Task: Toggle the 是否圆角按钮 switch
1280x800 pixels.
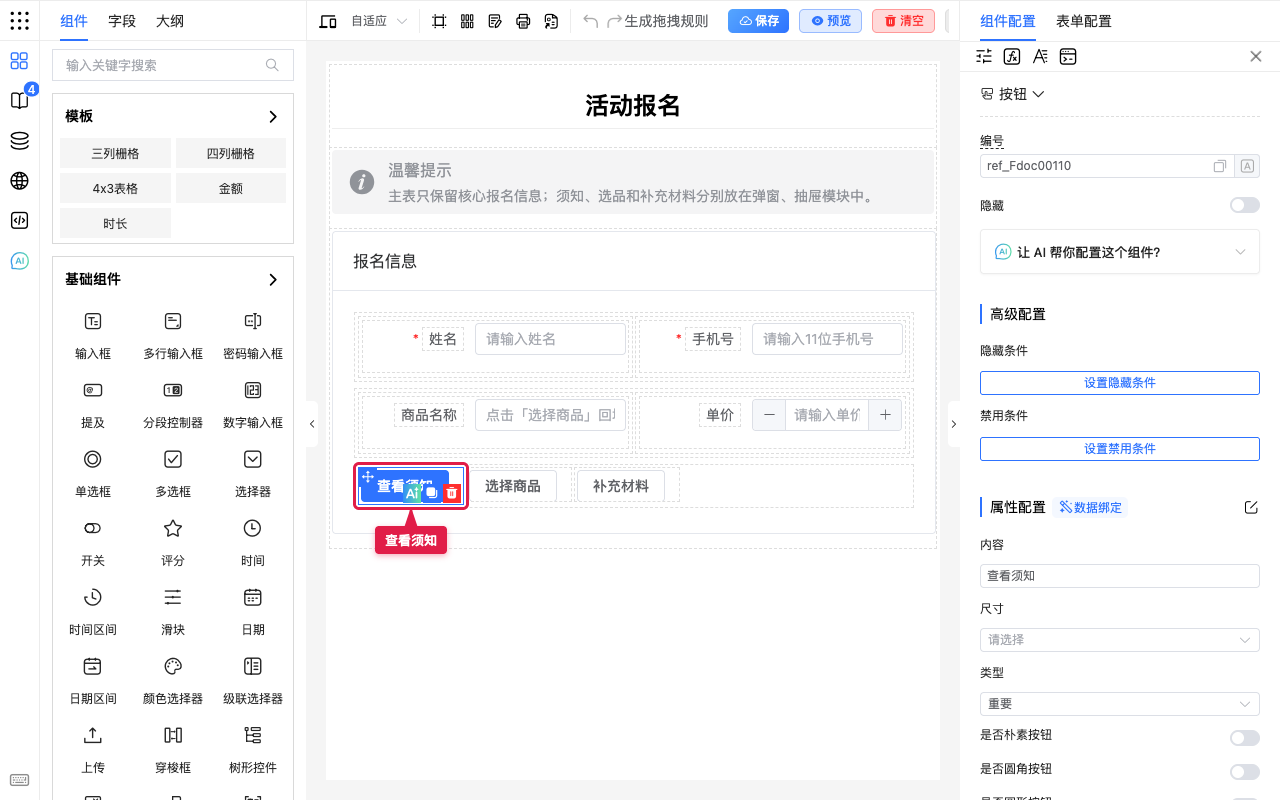Action: tap(1245, 772)
